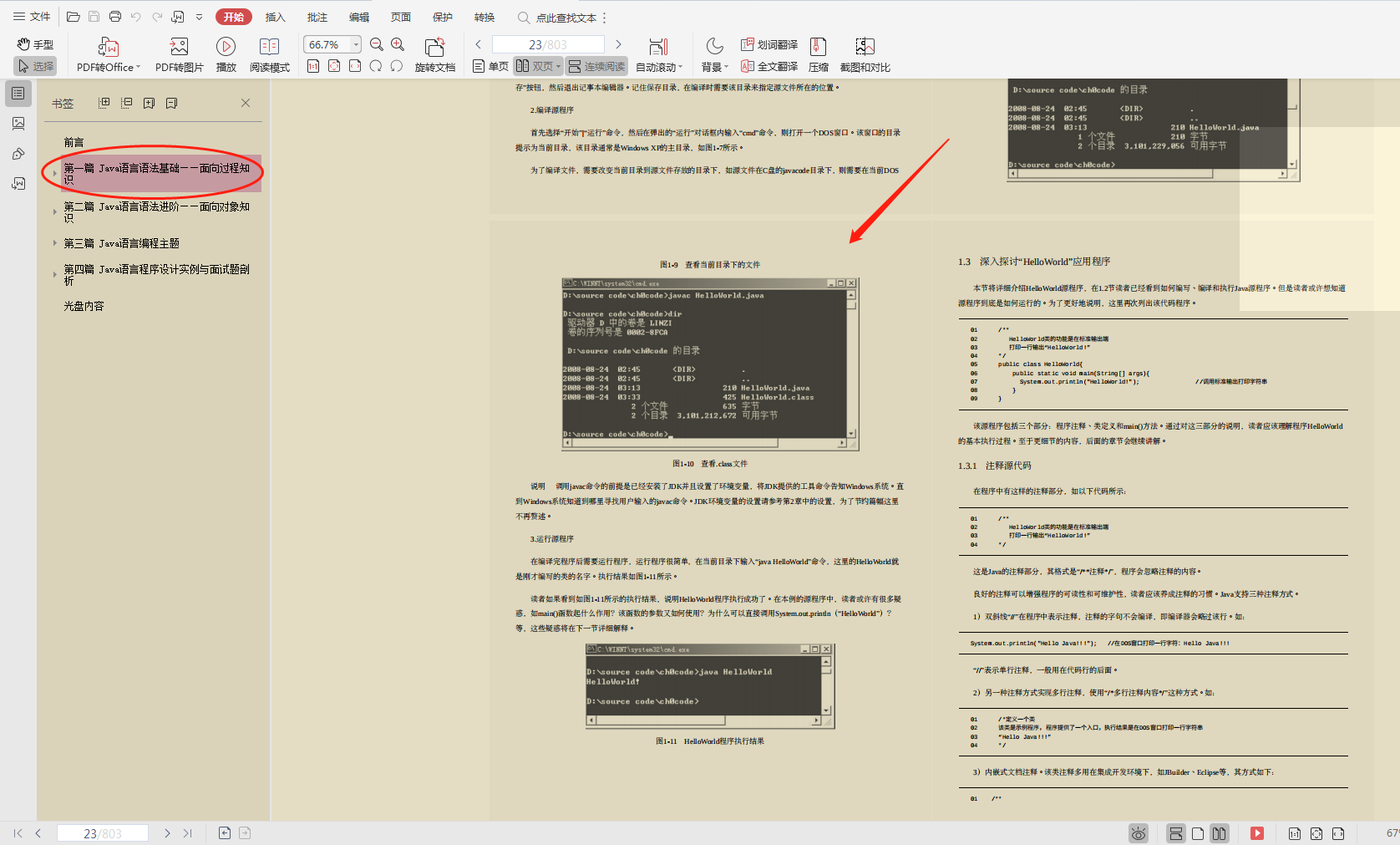The width and height of the screenshot is (1400, 845).
Task: Switch to 单页 single page view
Action: [x=490, y=66]
